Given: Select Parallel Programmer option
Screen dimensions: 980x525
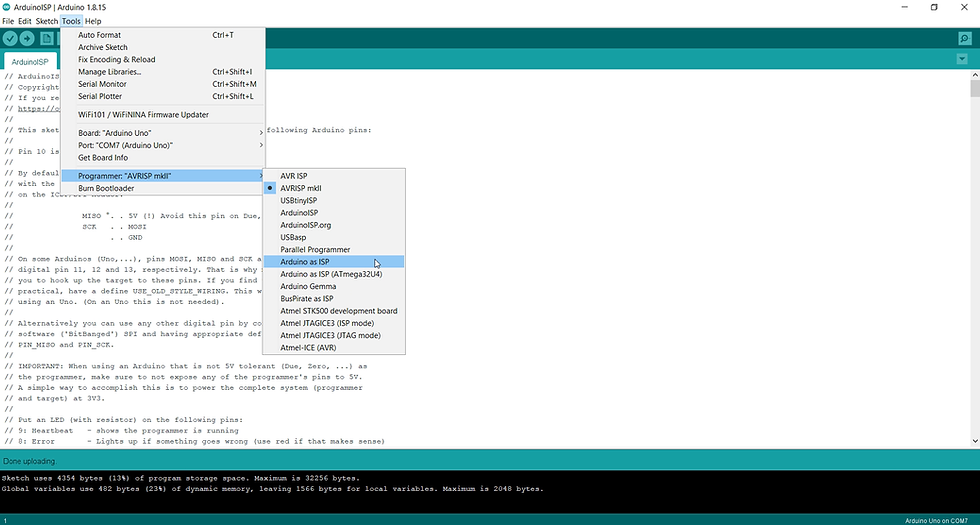Looking at the screenshot, I should (x=334, y=249).
